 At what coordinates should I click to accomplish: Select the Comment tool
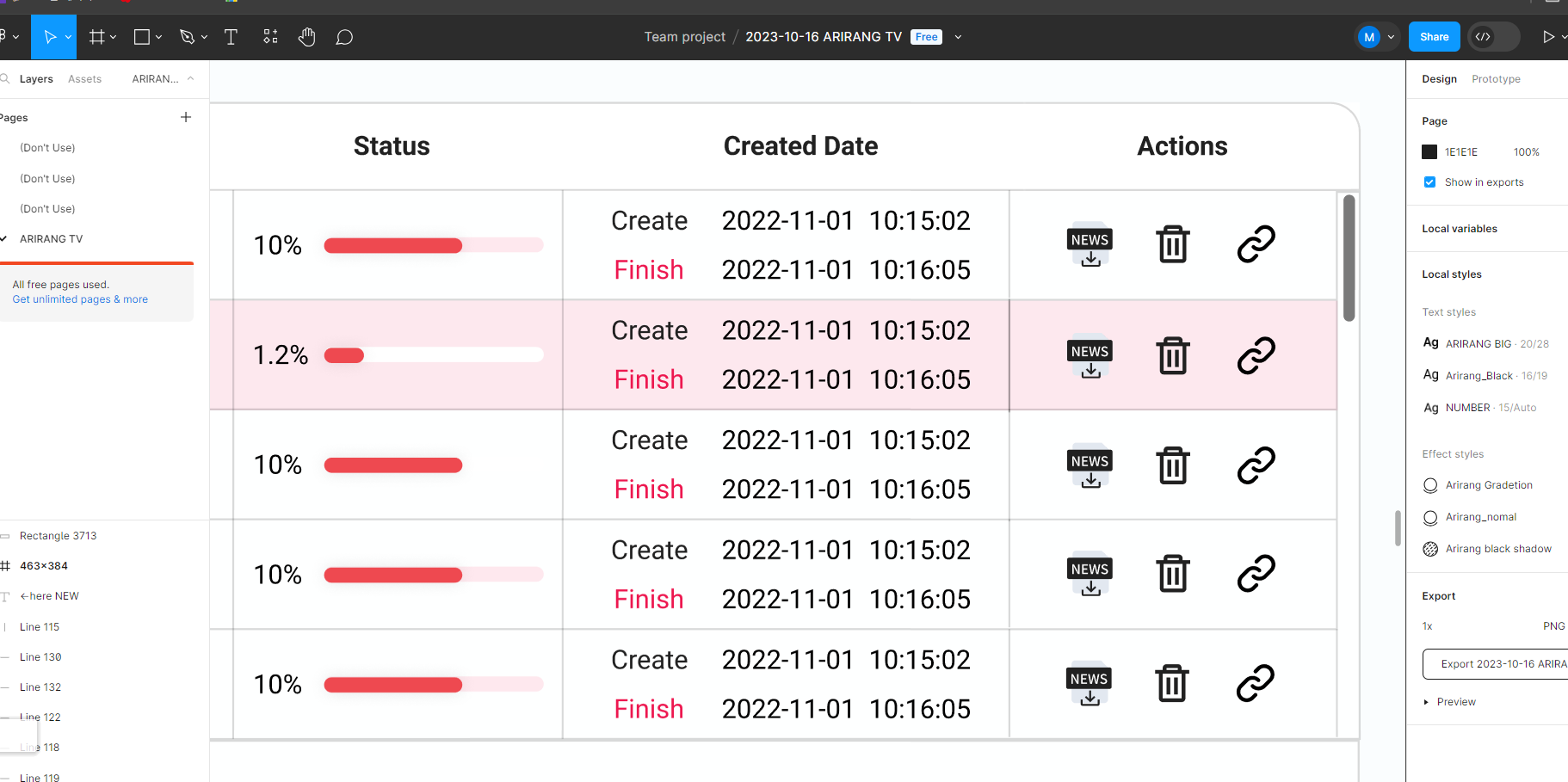[x=344, y=37]
